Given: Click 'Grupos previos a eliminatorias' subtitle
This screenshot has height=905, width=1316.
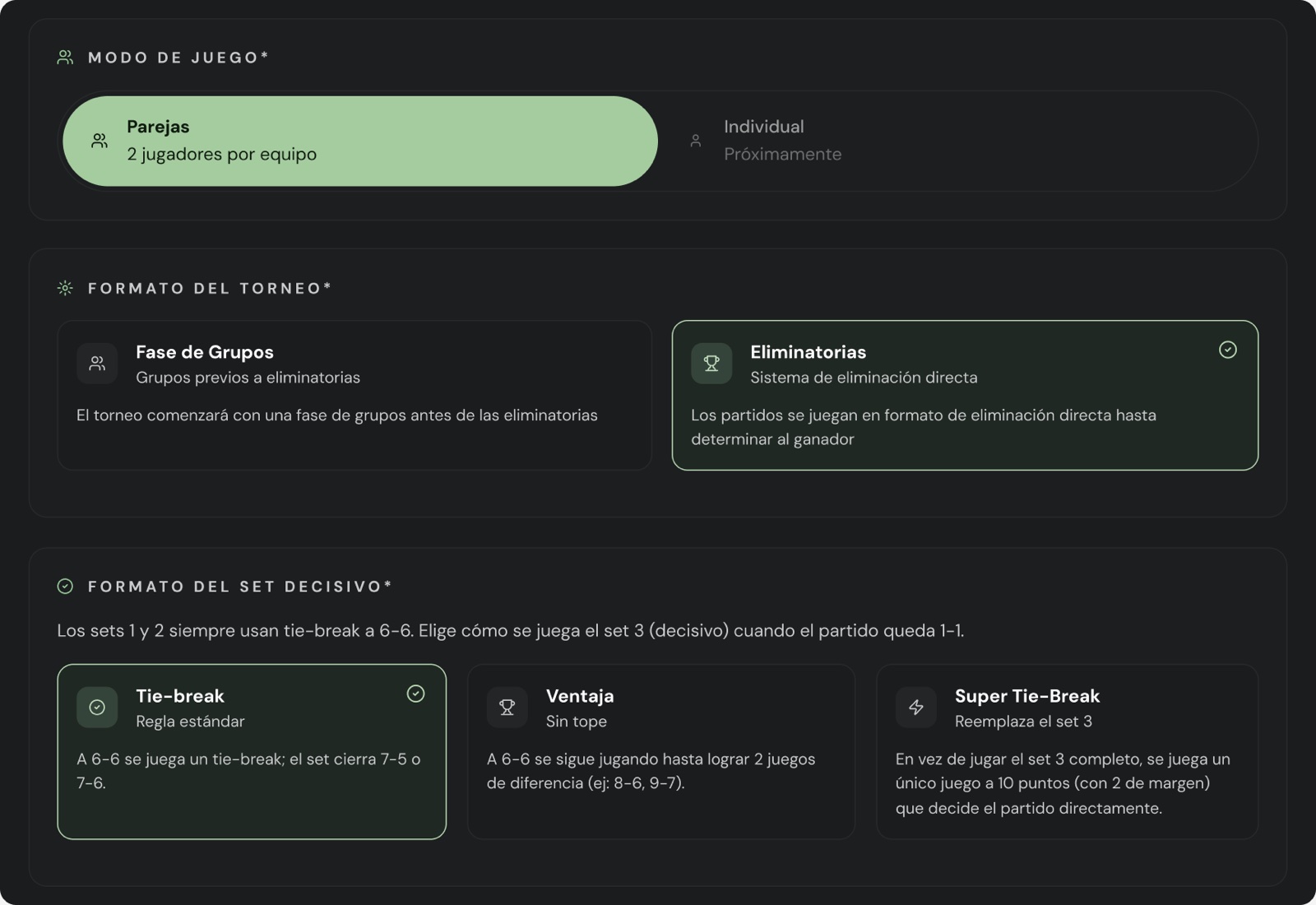Looking at the screenshot, I should 248,378.
